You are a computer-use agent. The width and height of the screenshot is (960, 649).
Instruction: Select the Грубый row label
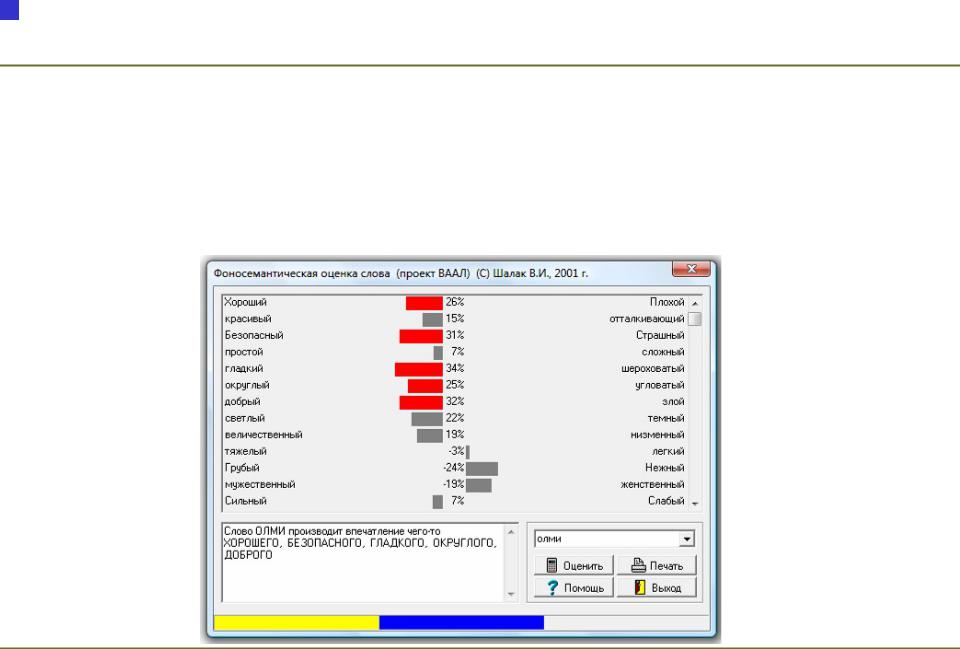click(x=242, y=468)
